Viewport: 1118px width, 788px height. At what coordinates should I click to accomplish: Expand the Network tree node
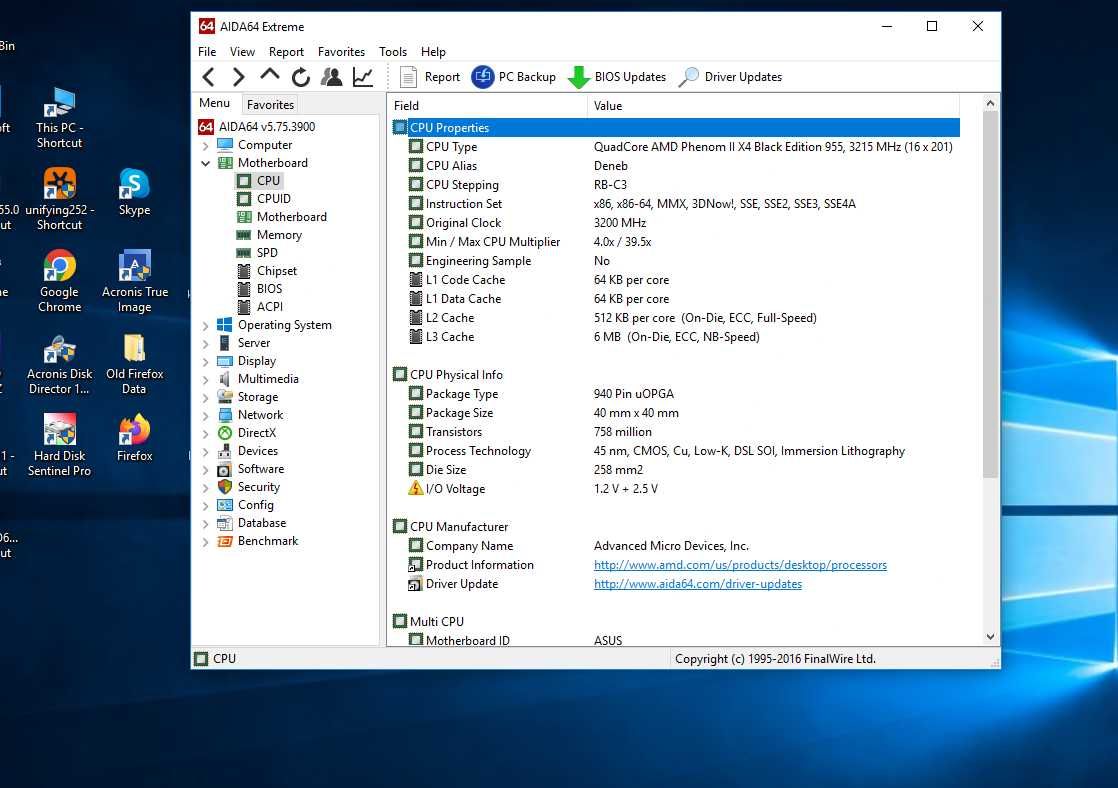point(205,416)
